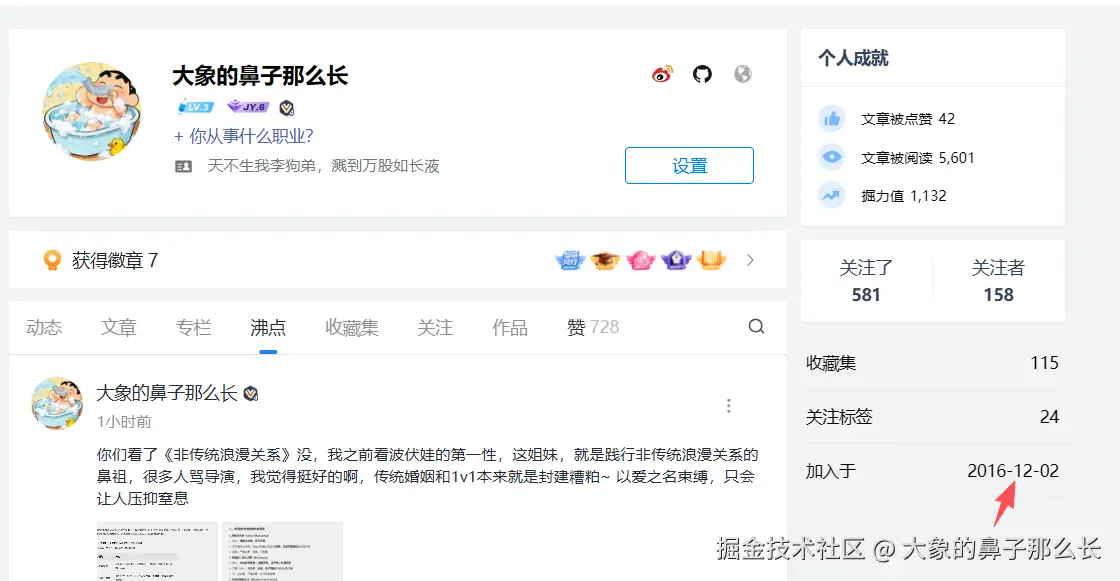The height and width of the screenshot is (581, 1120).
Task: Switch to the 文章 tab
Action: (118, 326)
